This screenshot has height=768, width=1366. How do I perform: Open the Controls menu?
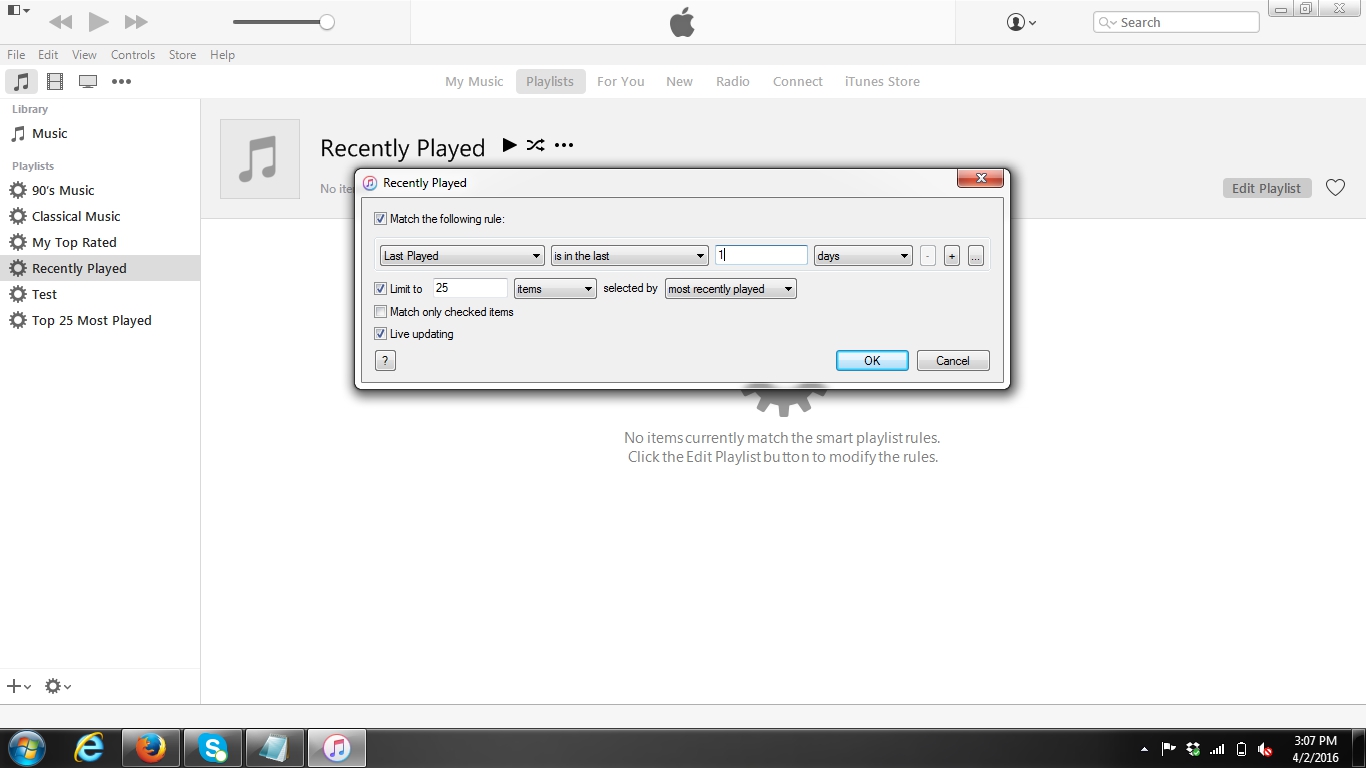[133, 55]
